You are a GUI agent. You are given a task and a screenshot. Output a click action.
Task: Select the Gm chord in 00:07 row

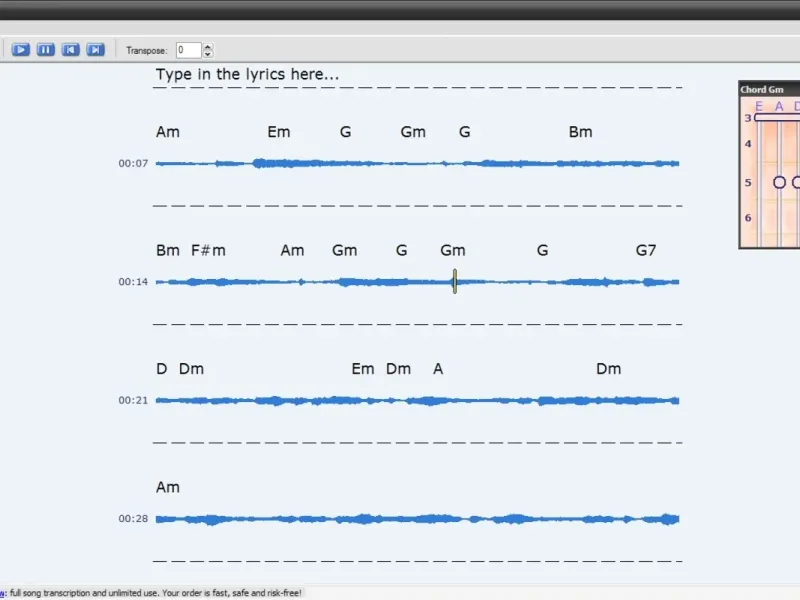pyautogui.click(x=413, y=132)
